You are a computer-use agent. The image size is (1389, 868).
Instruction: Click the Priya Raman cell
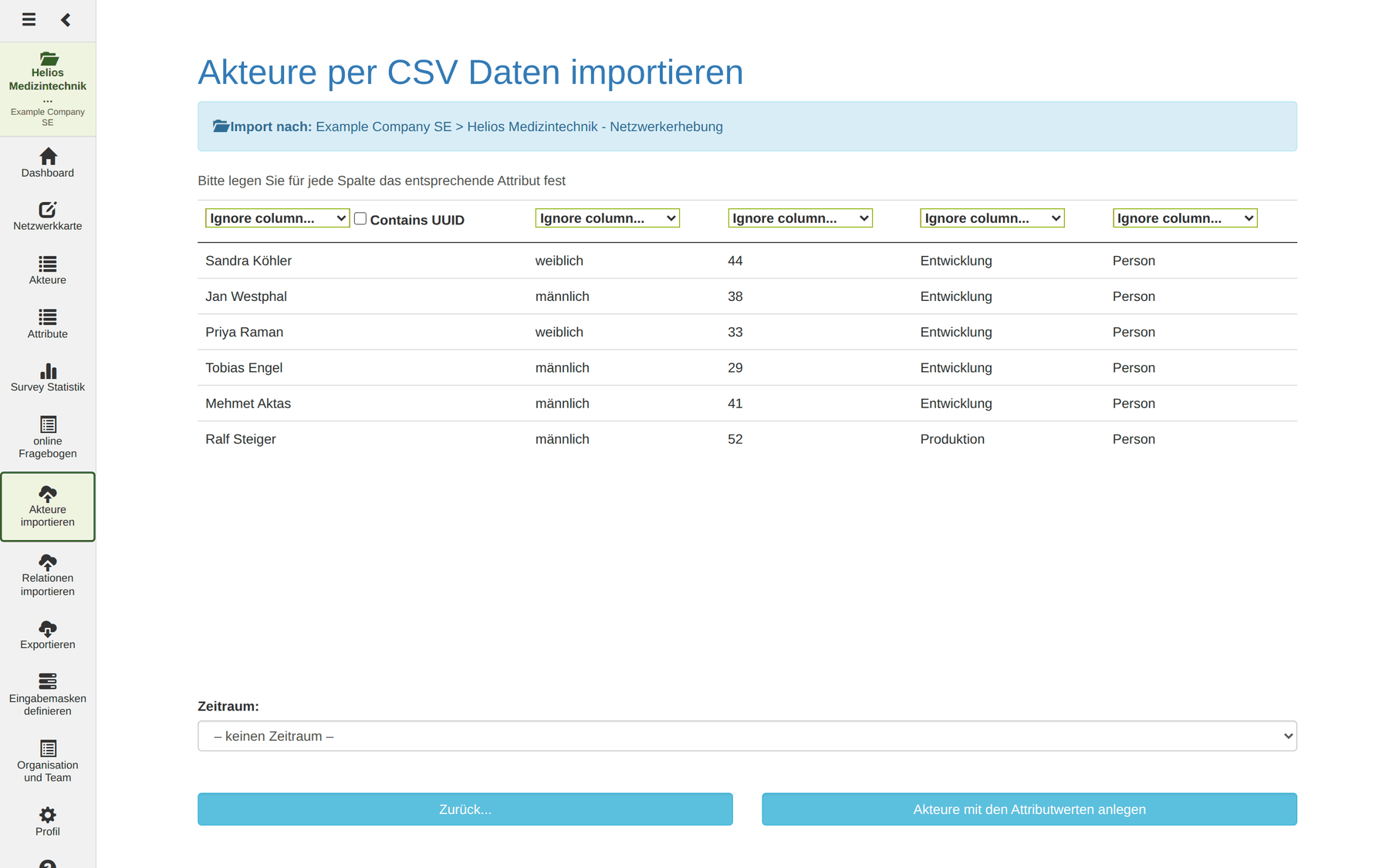tap(245, 332)
